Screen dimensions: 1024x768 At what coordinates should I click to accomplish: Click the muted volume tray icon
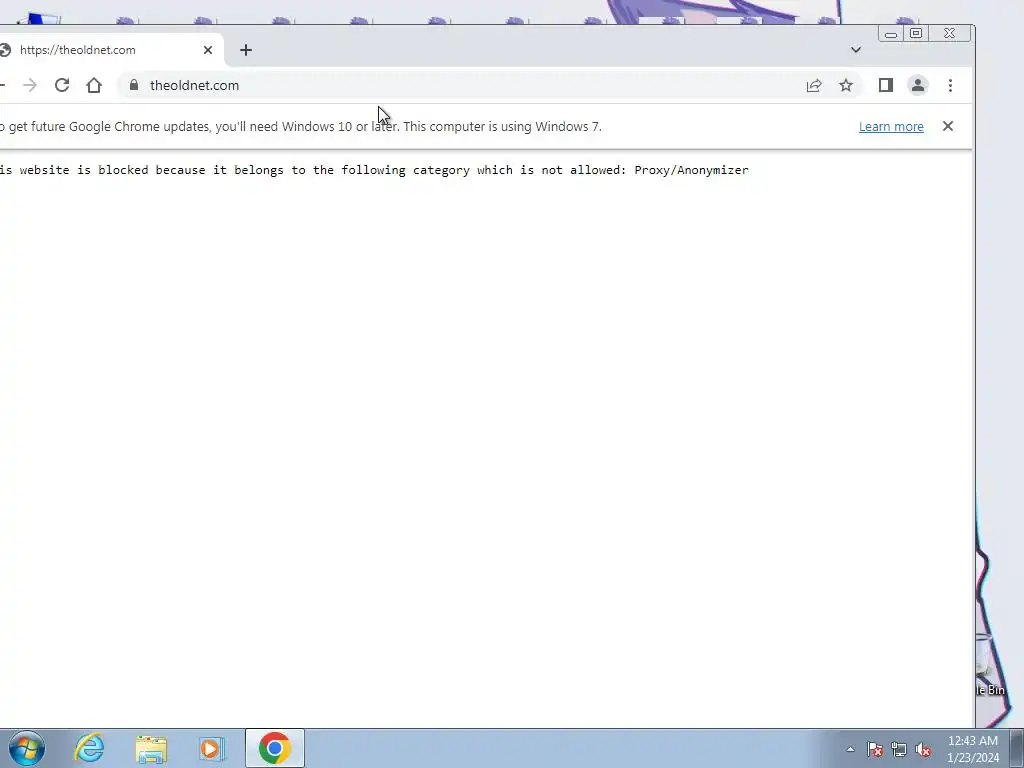923,749
